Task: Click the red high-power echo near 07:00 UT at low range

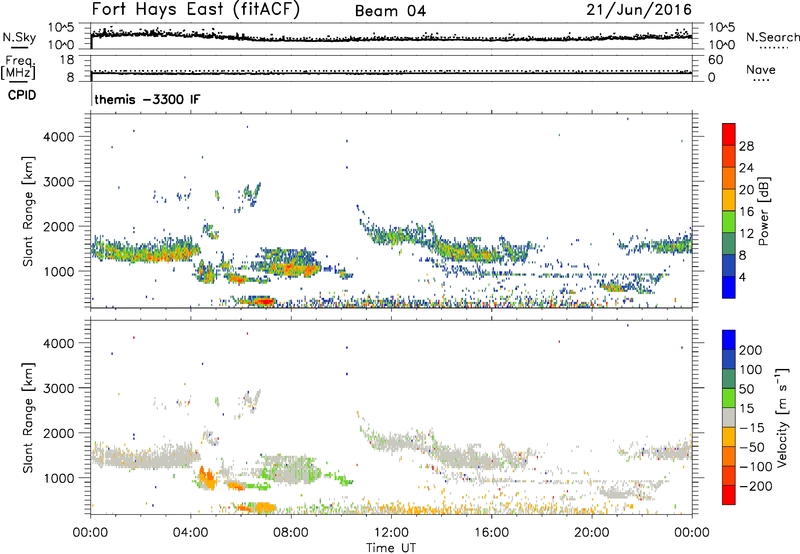Action: (x=264, y=301)
